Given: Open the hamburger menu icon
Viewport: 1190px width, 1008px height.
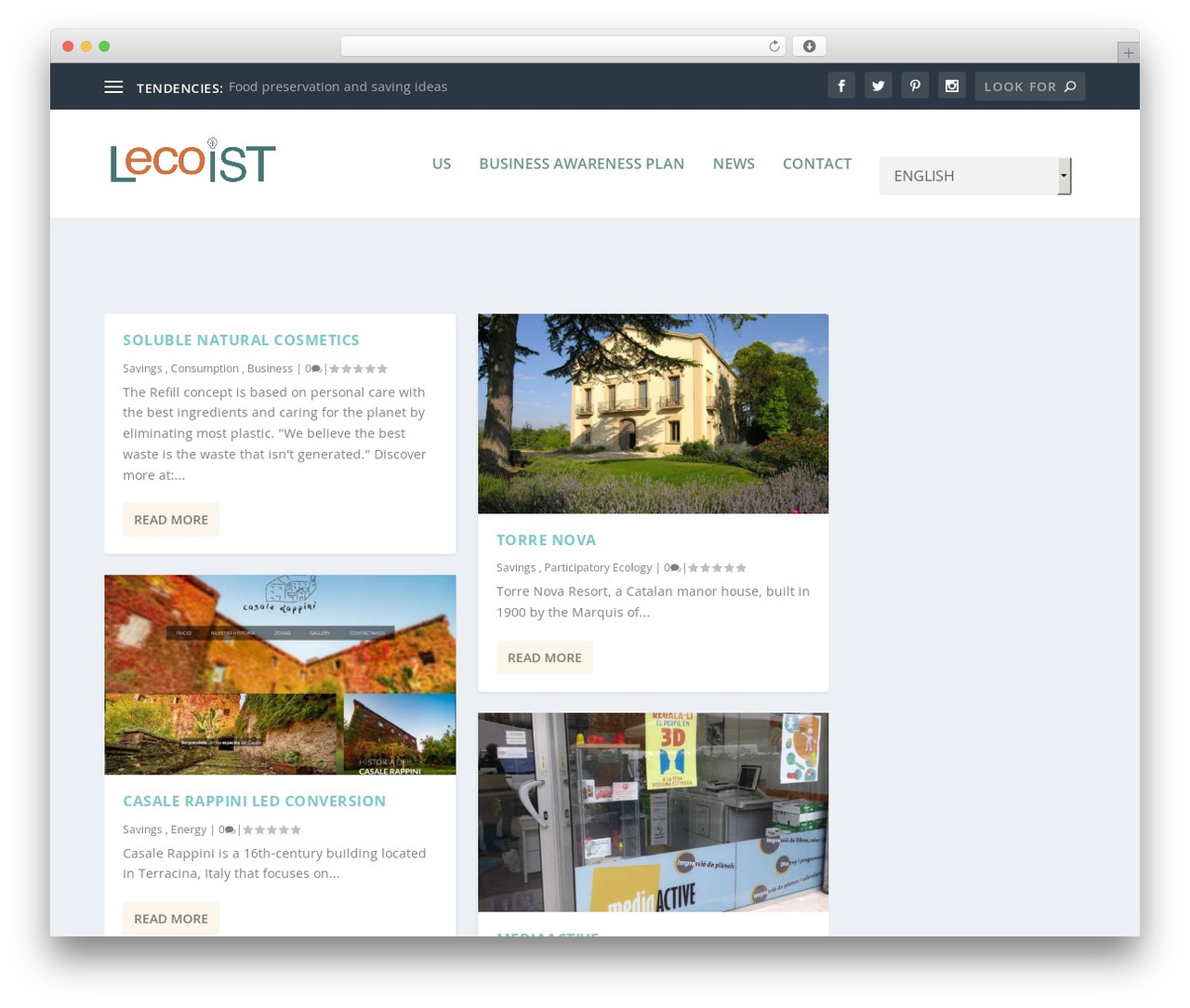Looking at the screenshot, I should tap(113, 86).
